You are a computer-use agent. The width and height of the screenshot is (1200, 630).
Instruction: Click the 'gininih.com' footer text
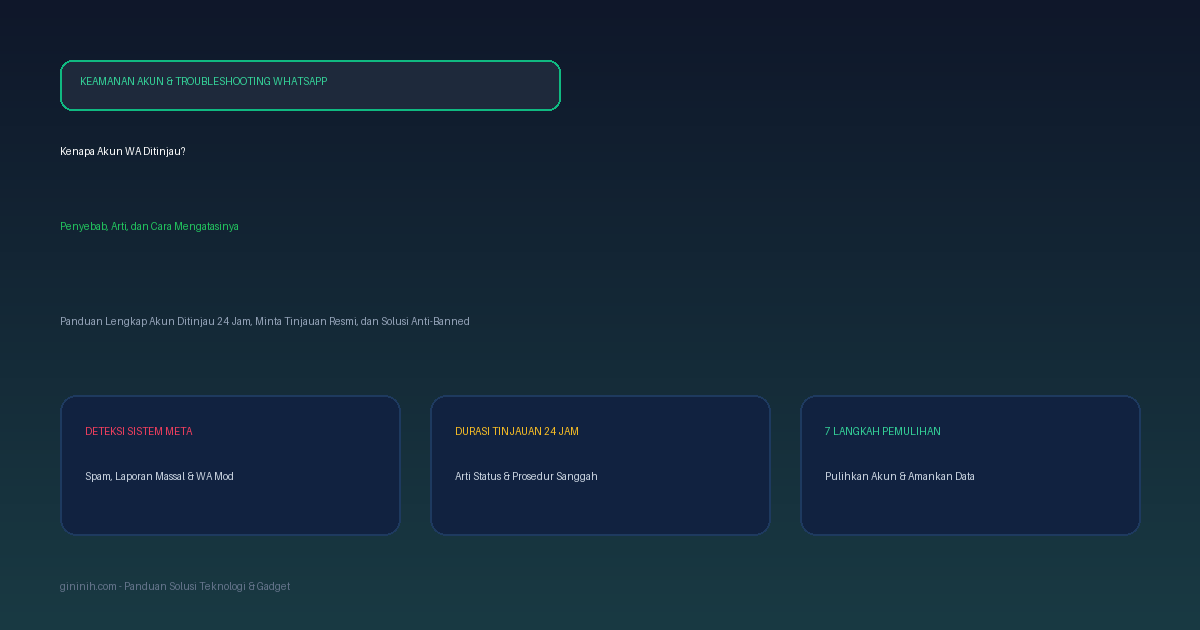175,587
